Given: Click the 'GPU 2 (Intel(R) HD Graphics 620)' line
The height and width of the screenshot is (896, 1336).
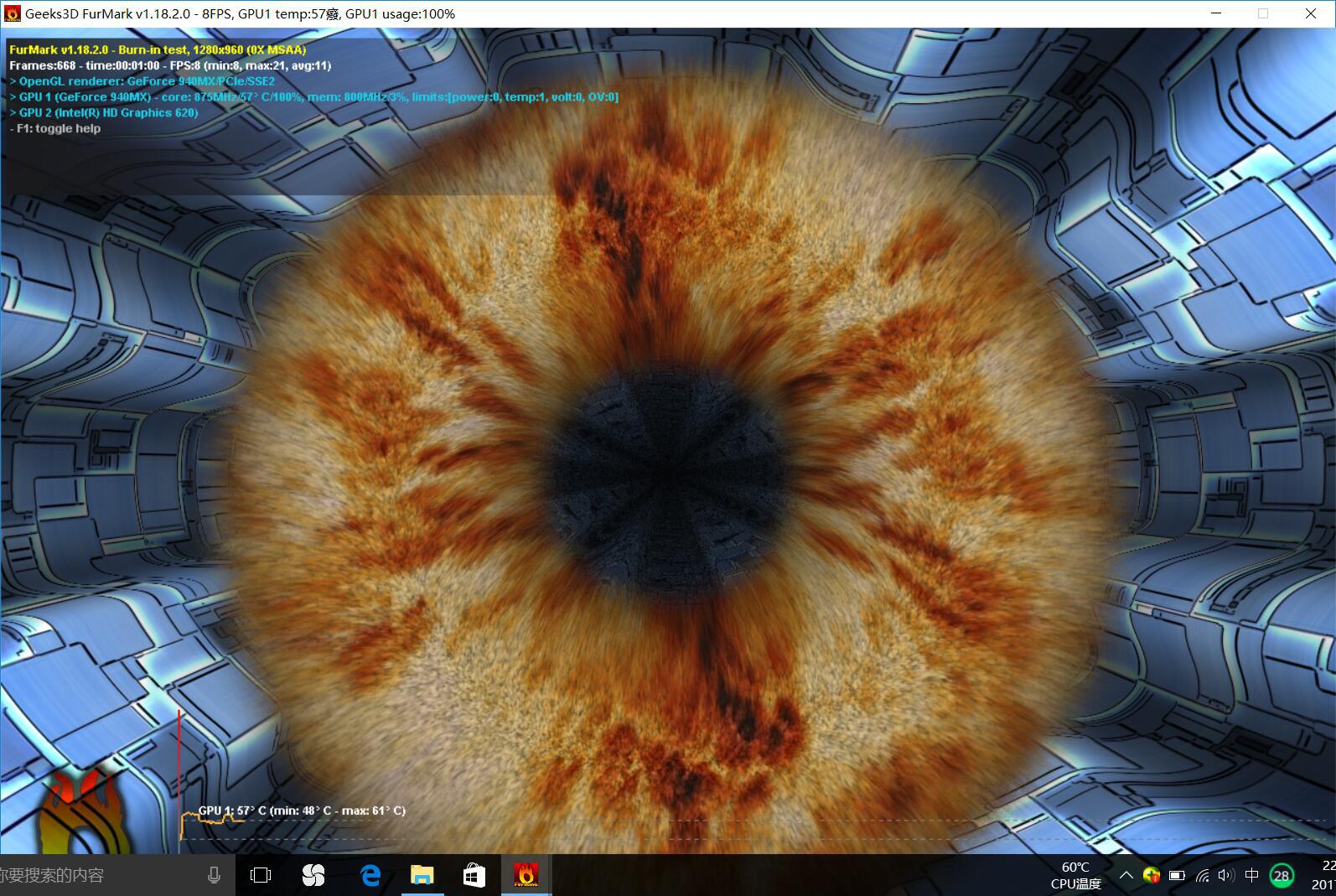Looking at the screenshot, I should [x=104, y=112].
